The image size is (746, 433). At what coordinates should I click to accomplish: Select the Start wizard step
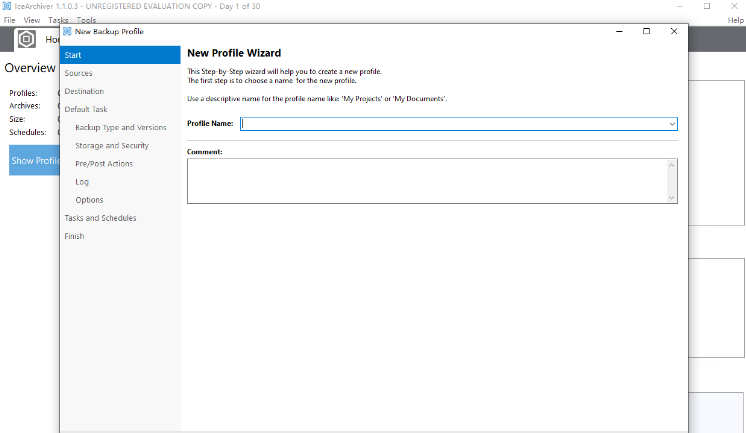coord(119,55)
